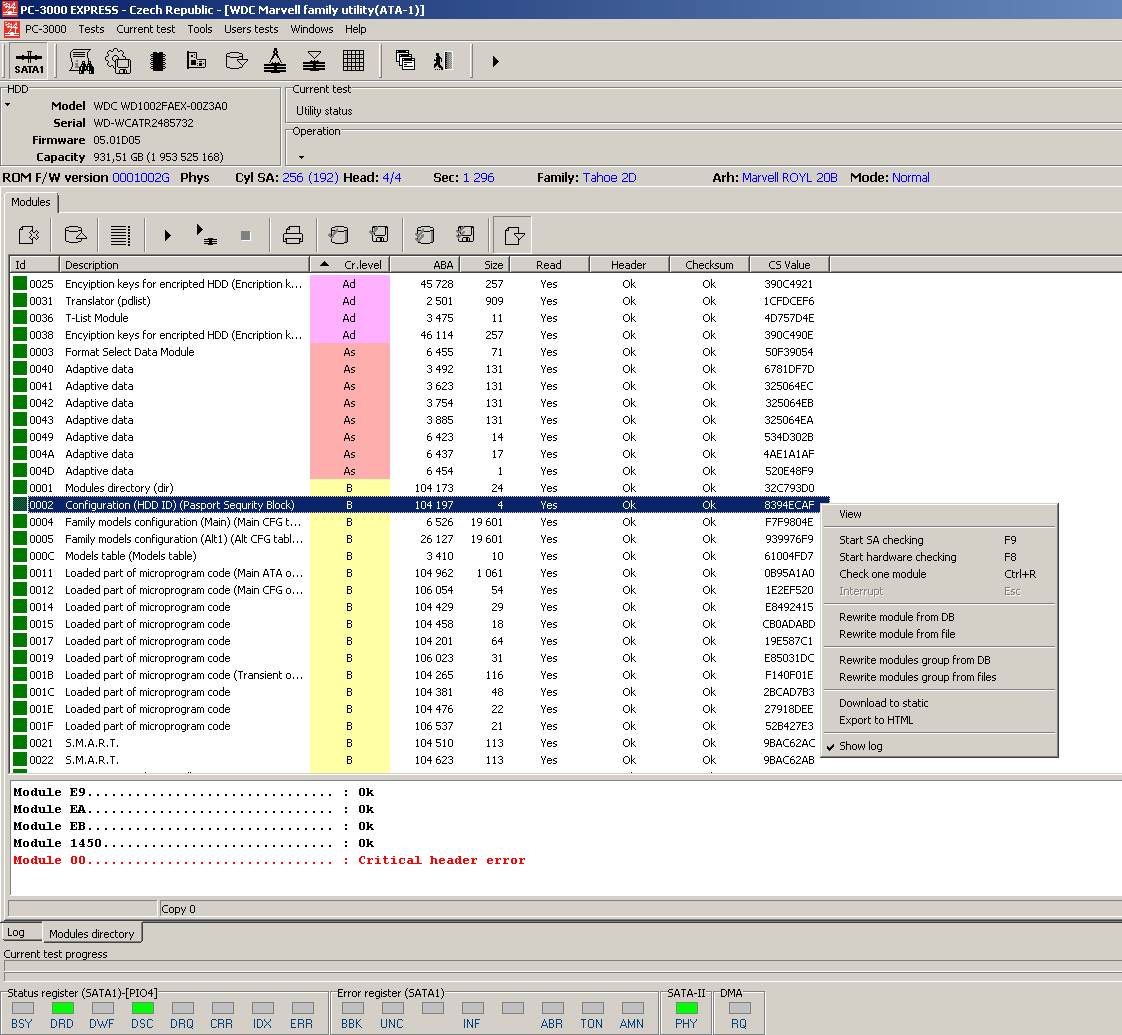The image size is (1122, 1035).
Task: Expand the HDD panel dropdown arrow
Action: pyautogui.click(x=7, y=104)
